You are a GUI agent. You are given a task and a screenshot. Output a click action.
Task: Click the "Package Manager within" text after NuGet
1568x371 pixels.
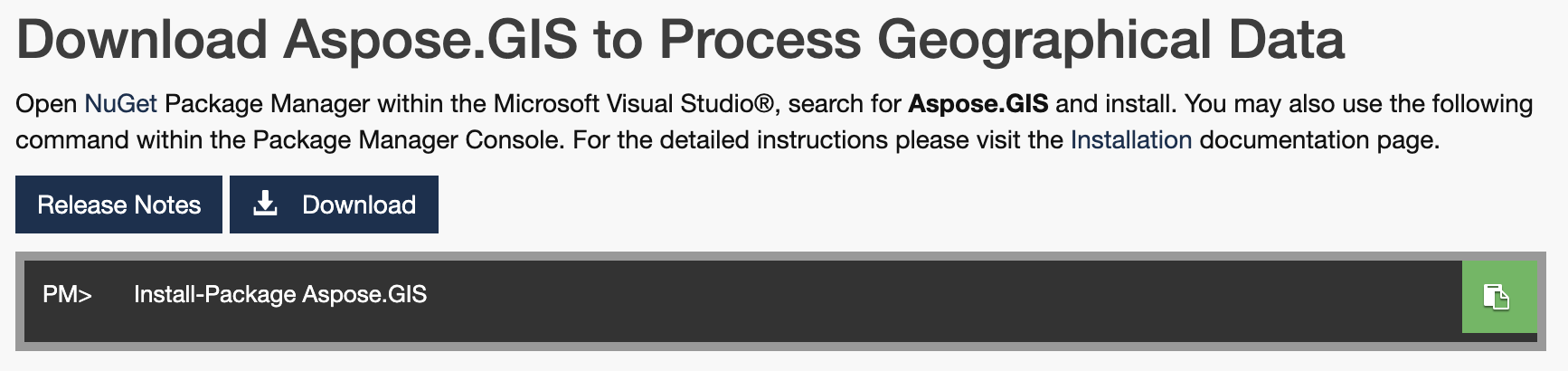pyautogui.click(x=303, y=104)
